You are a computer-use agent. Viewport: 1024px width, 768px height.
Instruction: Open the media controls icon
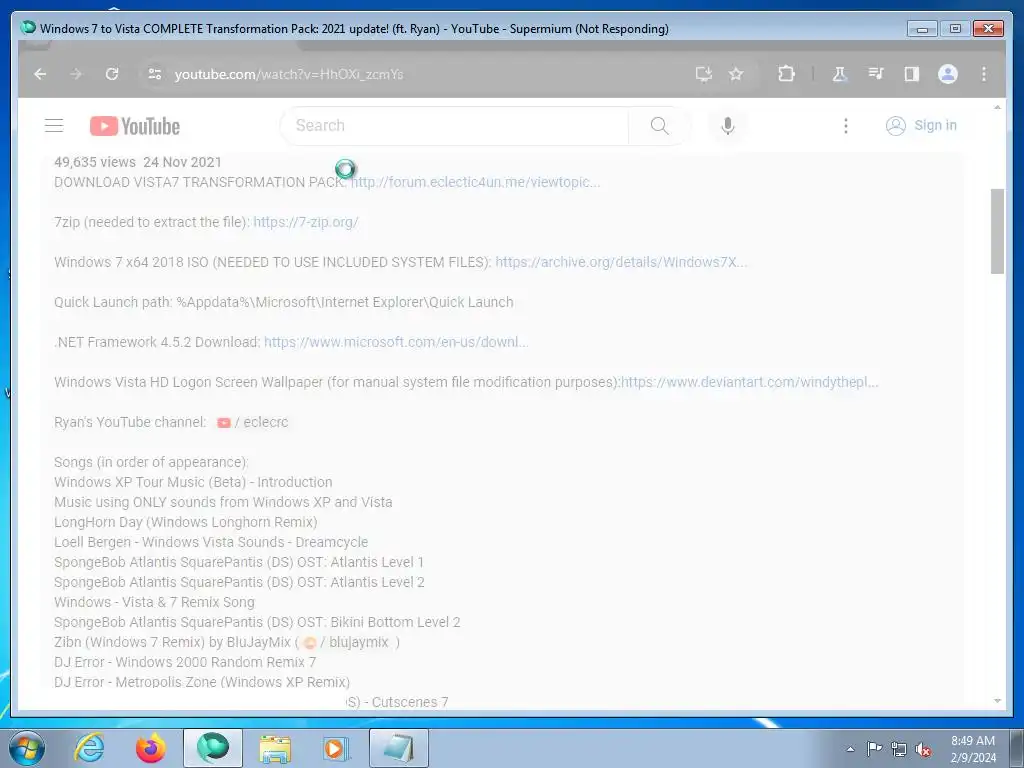(876, 74)
